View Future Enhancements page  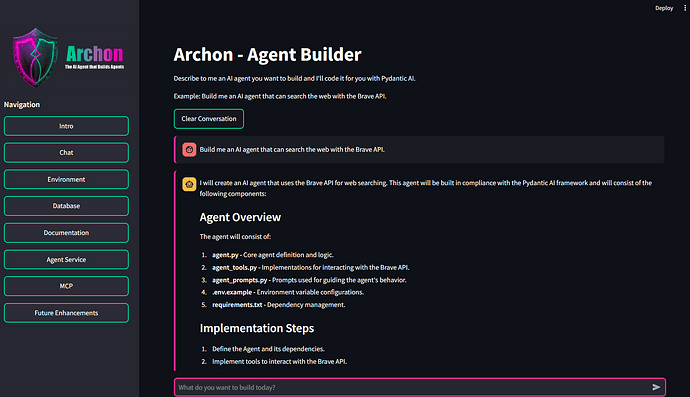tap(66, 313)
